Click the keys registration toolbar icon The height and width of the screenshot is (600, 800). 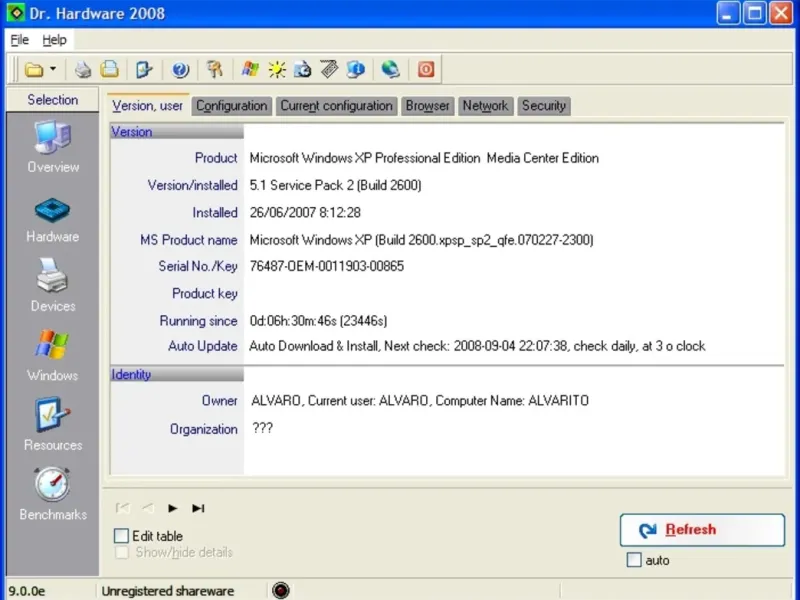point(215,69)
